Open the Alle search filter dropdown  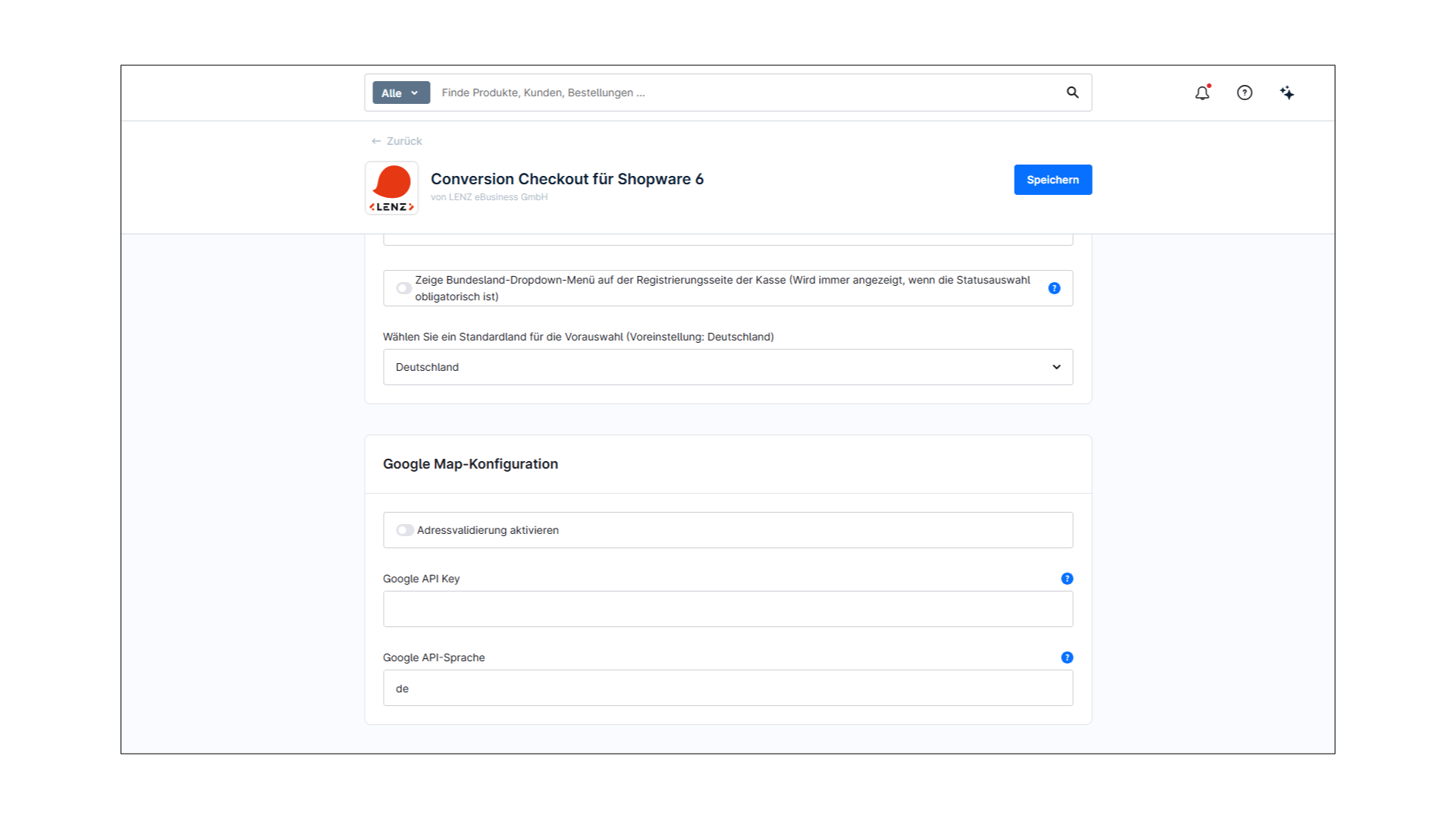click(x=400, y=93)
